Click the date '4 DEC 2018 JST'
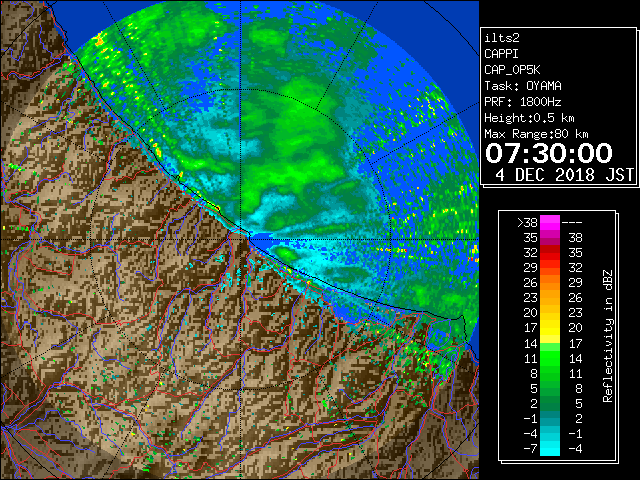This screenshot has width=640, height=480. coord(564,175)
